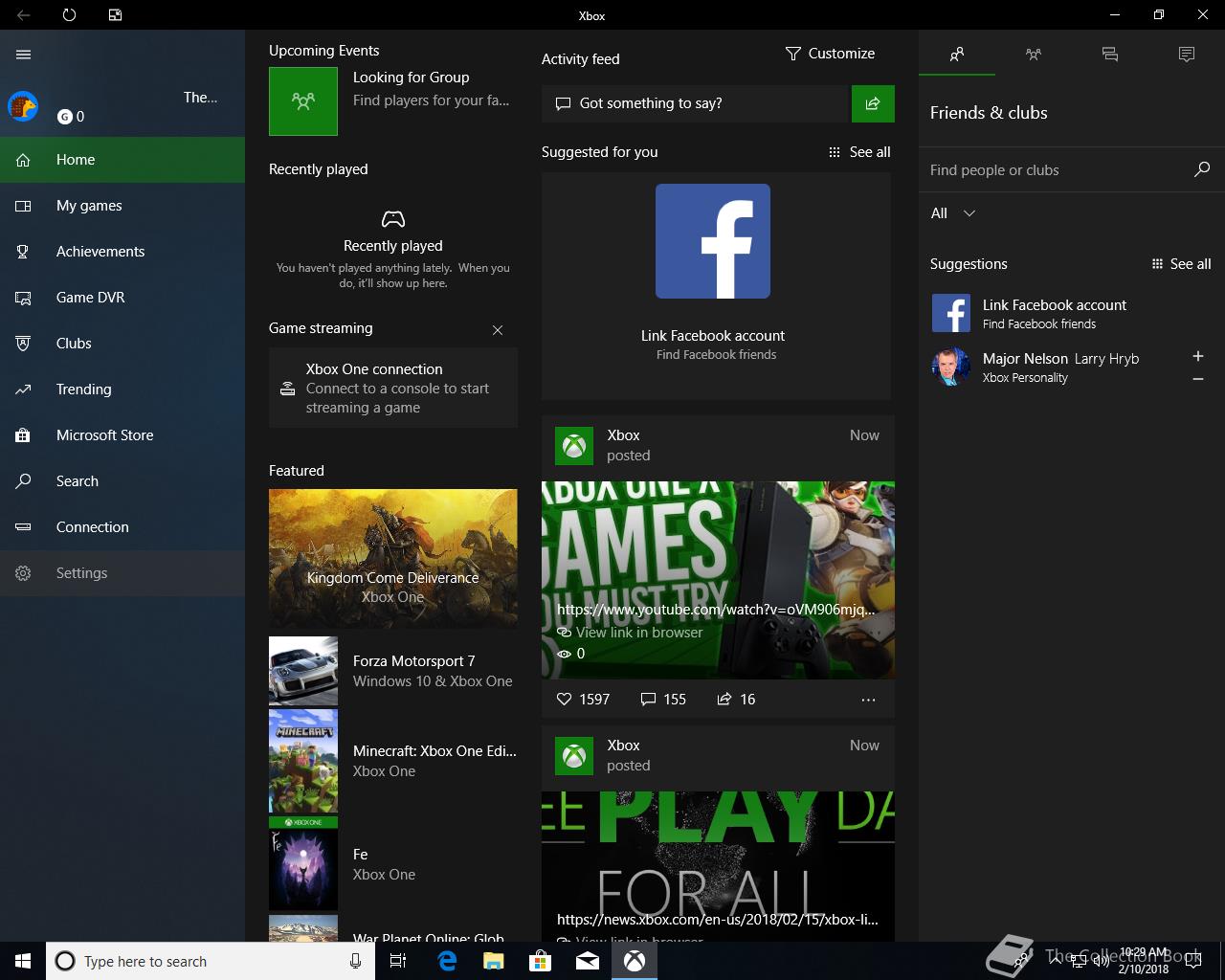The image size is (1225, 980).
Task: Open more options ellipsis on first post
Action: (868, 700)
